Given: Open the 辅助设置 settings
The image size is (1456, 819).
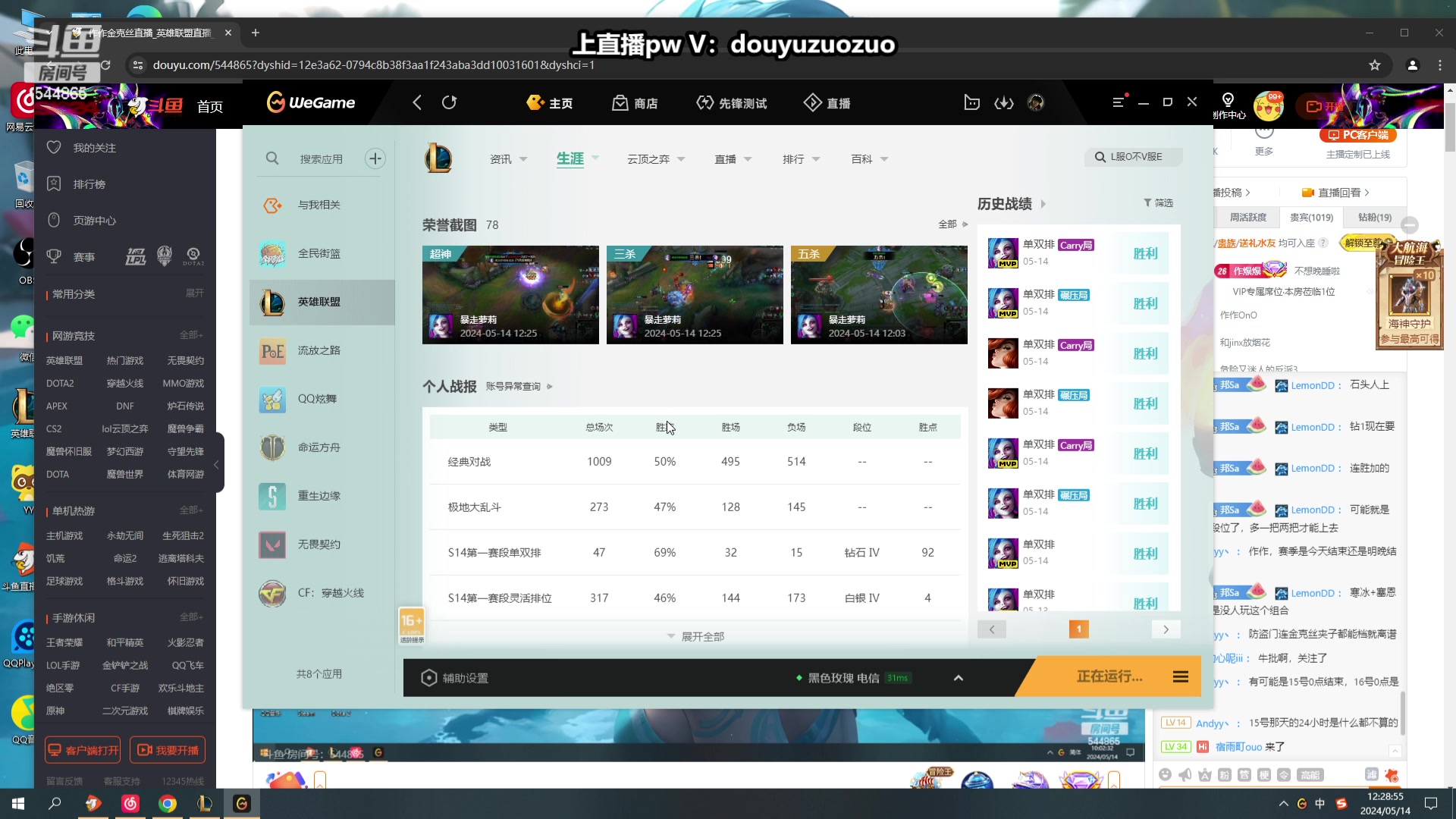Looking at the screenshot, I should pyautogui.click(x=455, y=678).
